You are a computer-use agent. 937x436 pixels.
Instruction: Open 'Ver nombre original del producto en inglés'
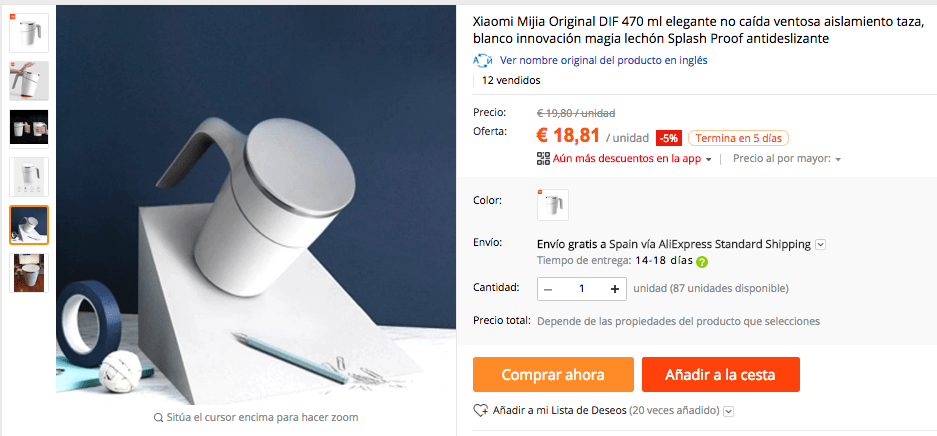604,60
